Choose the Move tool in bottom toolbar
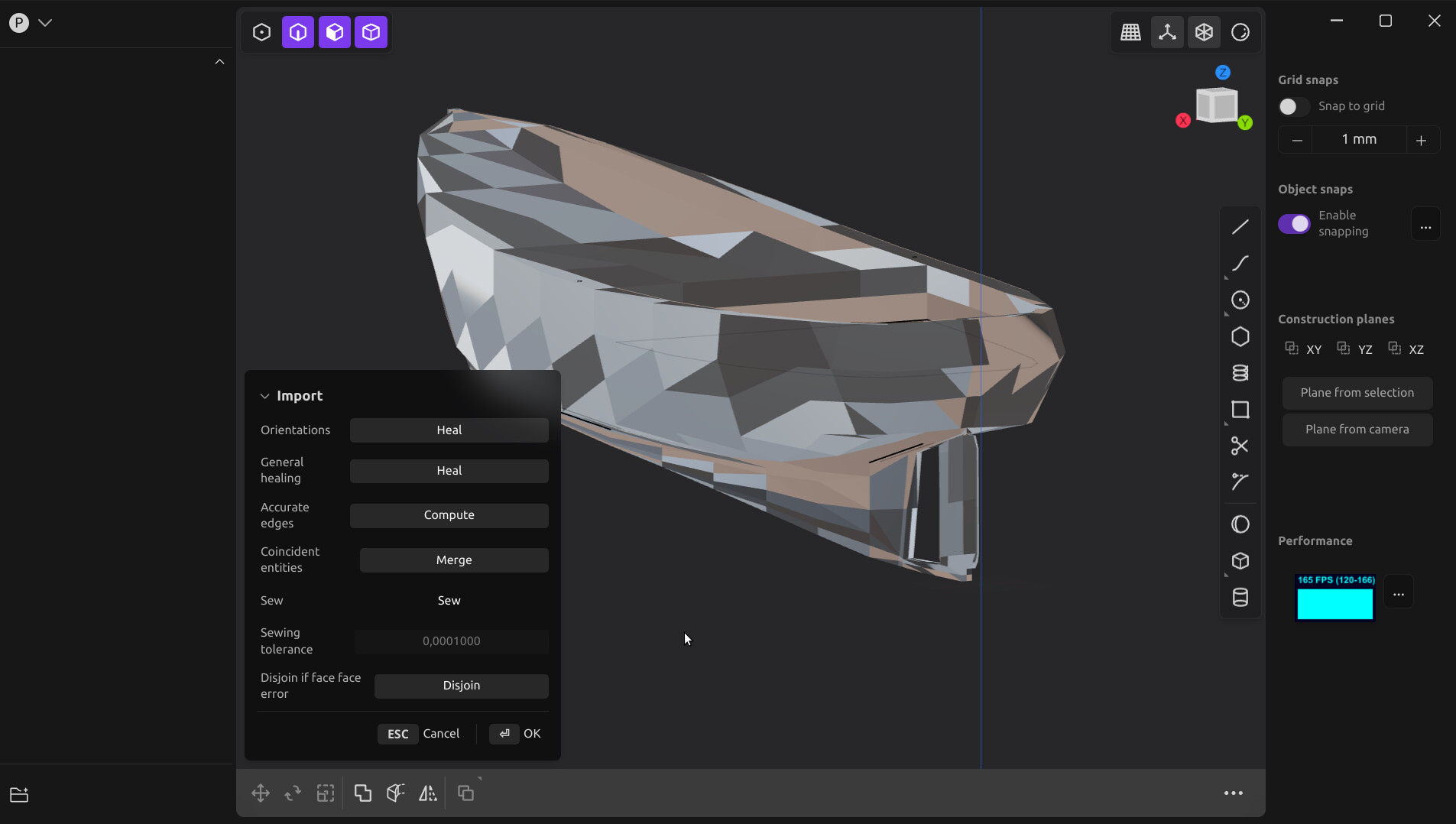This screenshot has width=1456, height=824. point(260,793)
